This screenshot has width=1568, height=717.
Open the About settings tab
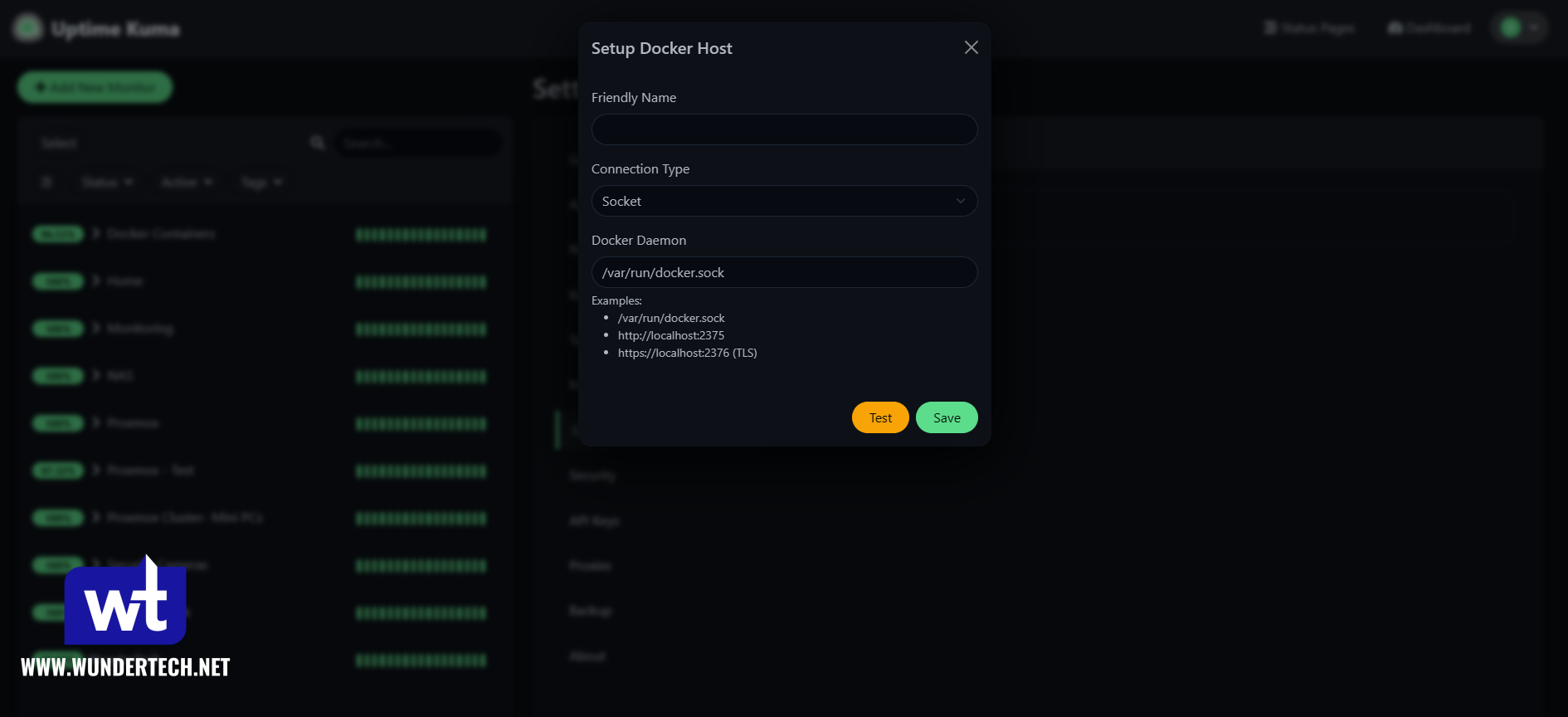[x=587, y=656]
